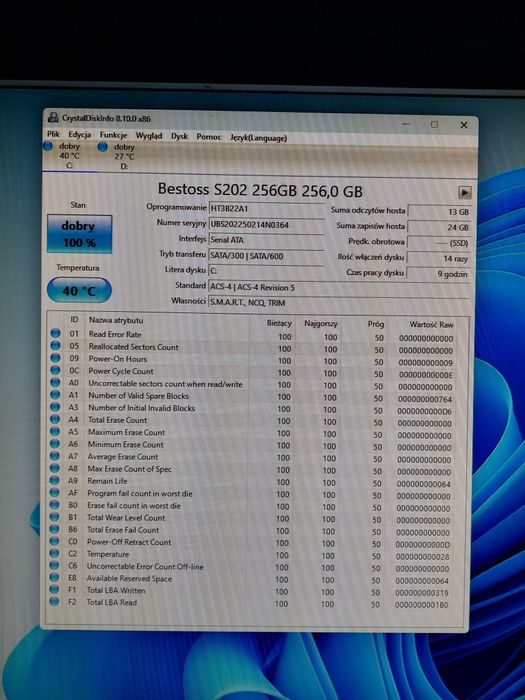
Task: Open the Edycja menu
Action: pos(79,134)
